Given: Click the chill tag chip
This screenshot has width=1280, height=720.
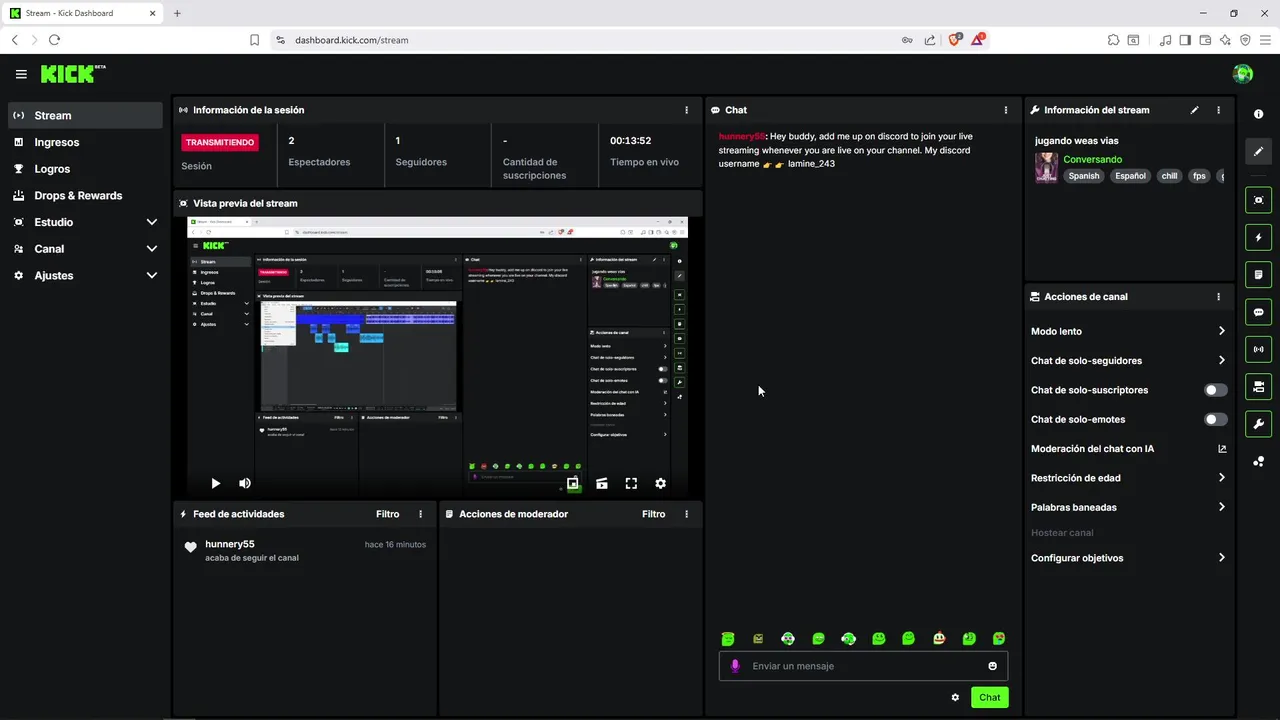Looking at the screenshot, I should pos(1169,176).
